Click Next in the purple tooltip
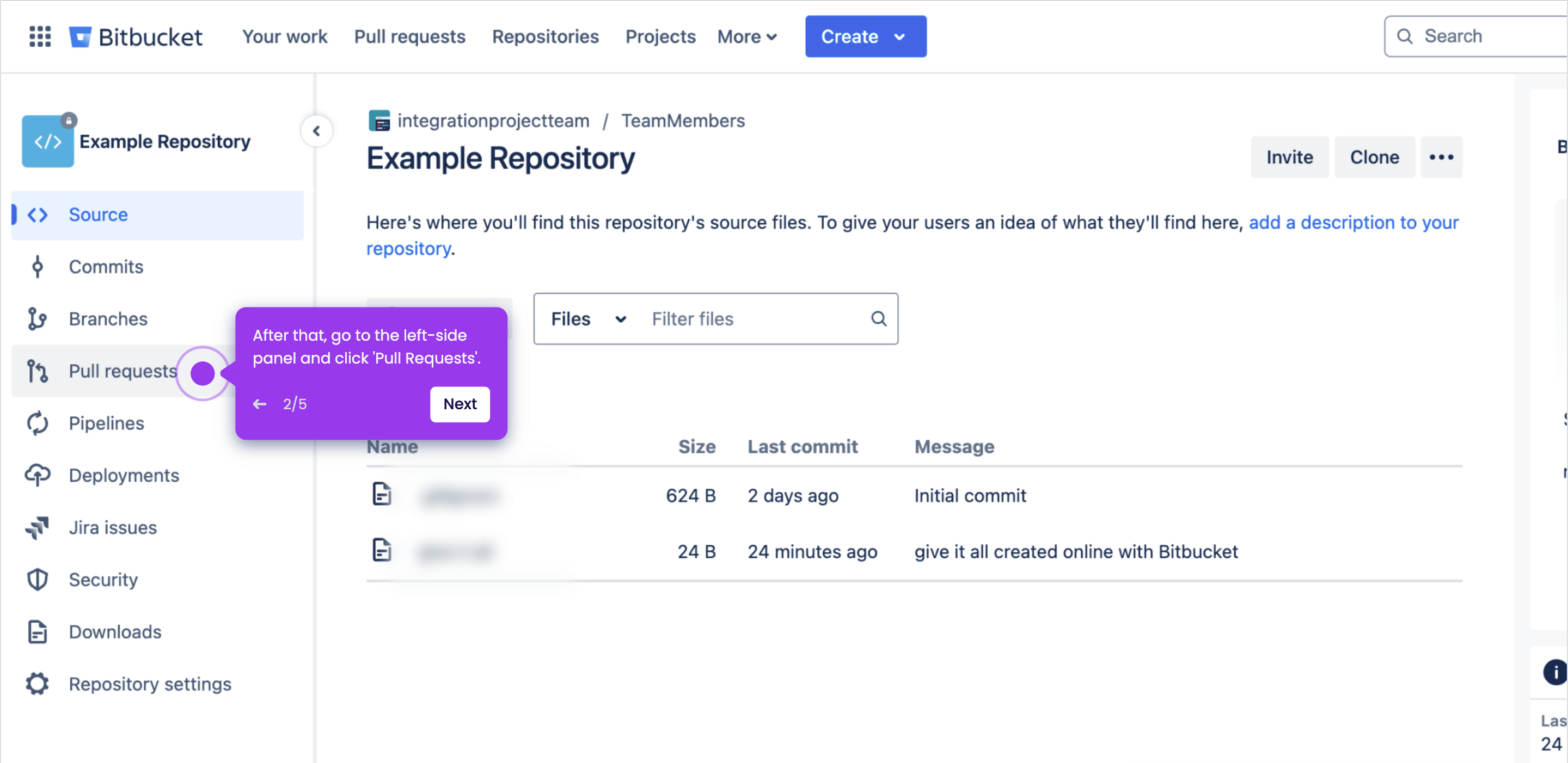 tap(460, 404)
